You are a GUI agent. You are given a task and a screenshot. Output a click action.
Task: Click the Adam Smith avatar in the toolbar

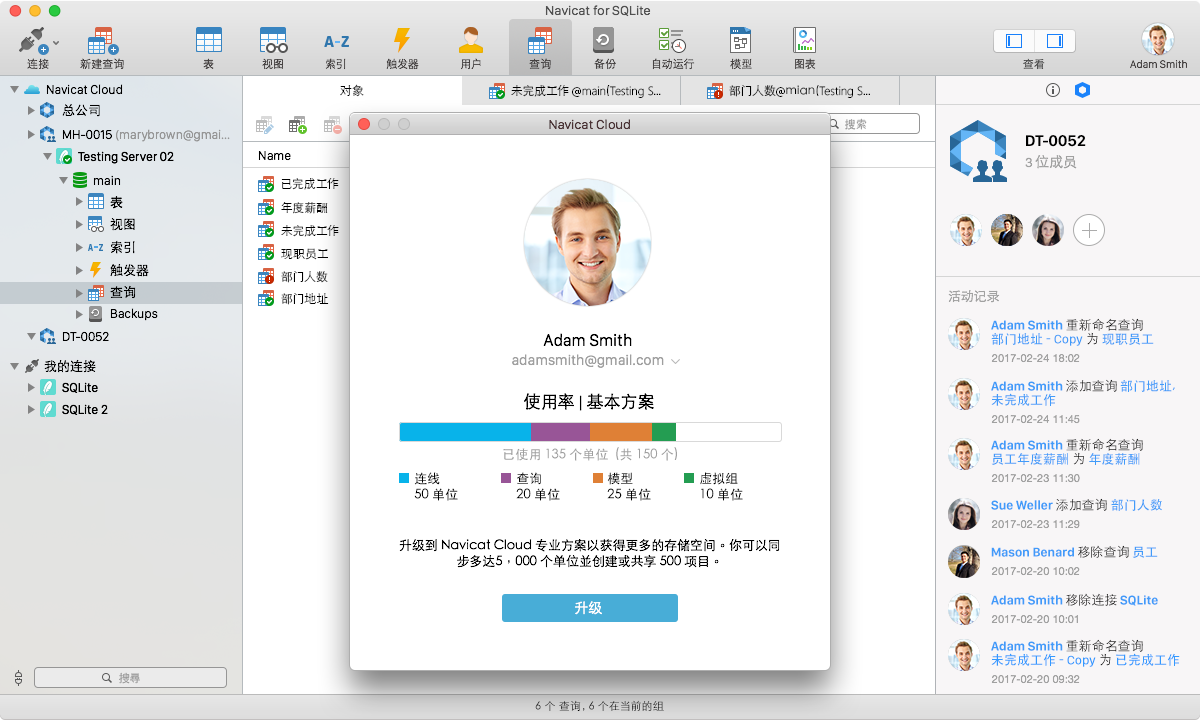pyautogui.click(x=1158, y=40)
